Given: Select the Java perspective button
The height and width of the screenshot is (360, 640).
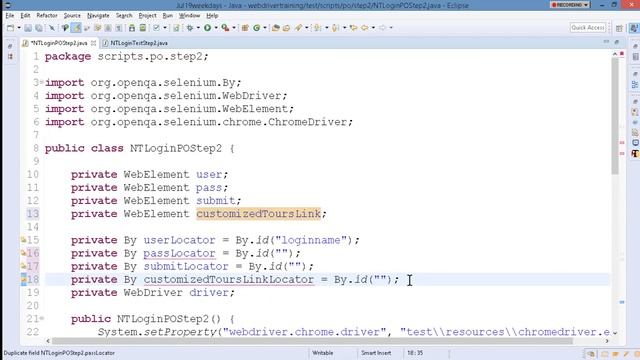Looking at the screenshot, I should tap(634, 28).
